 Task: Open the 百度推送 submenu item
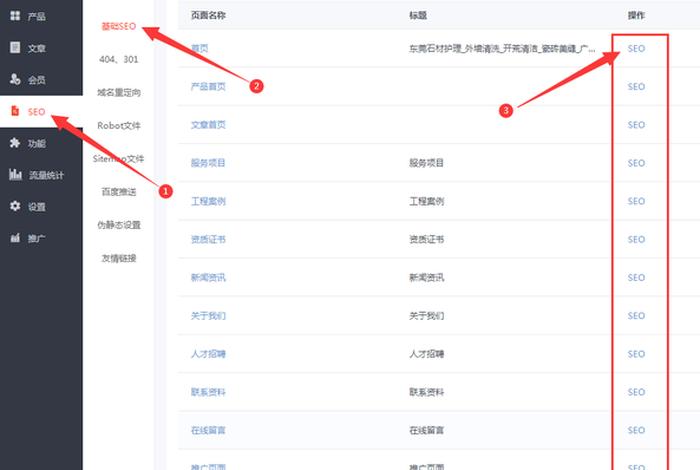tap(119, 192)
